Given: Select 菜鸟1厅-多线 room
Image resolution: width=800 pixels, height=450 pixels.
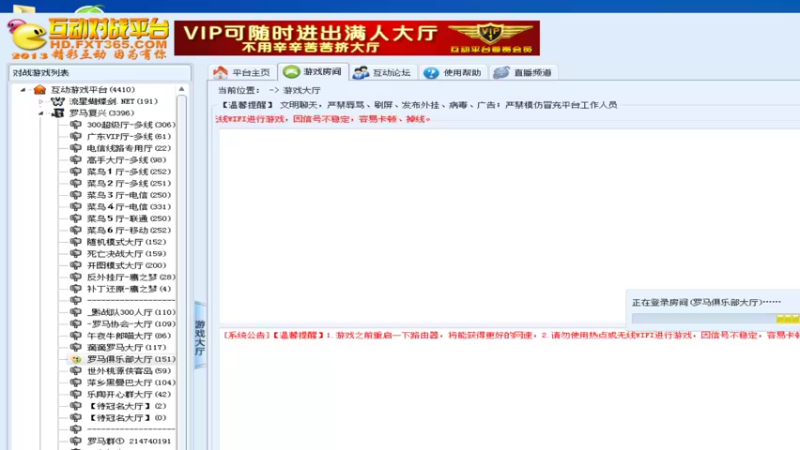Looking at the screenshot, I should pos(129,171).
